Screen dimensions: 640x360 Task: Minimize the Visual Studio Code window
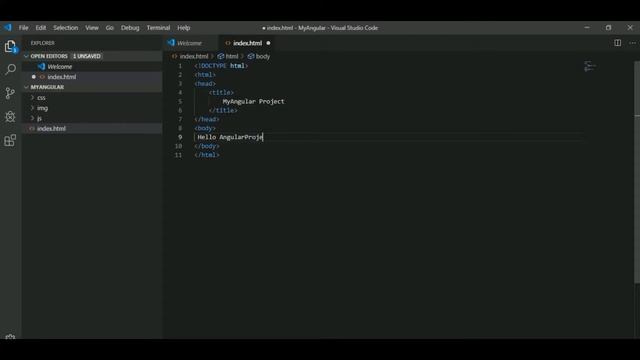[x=587, y=28]
